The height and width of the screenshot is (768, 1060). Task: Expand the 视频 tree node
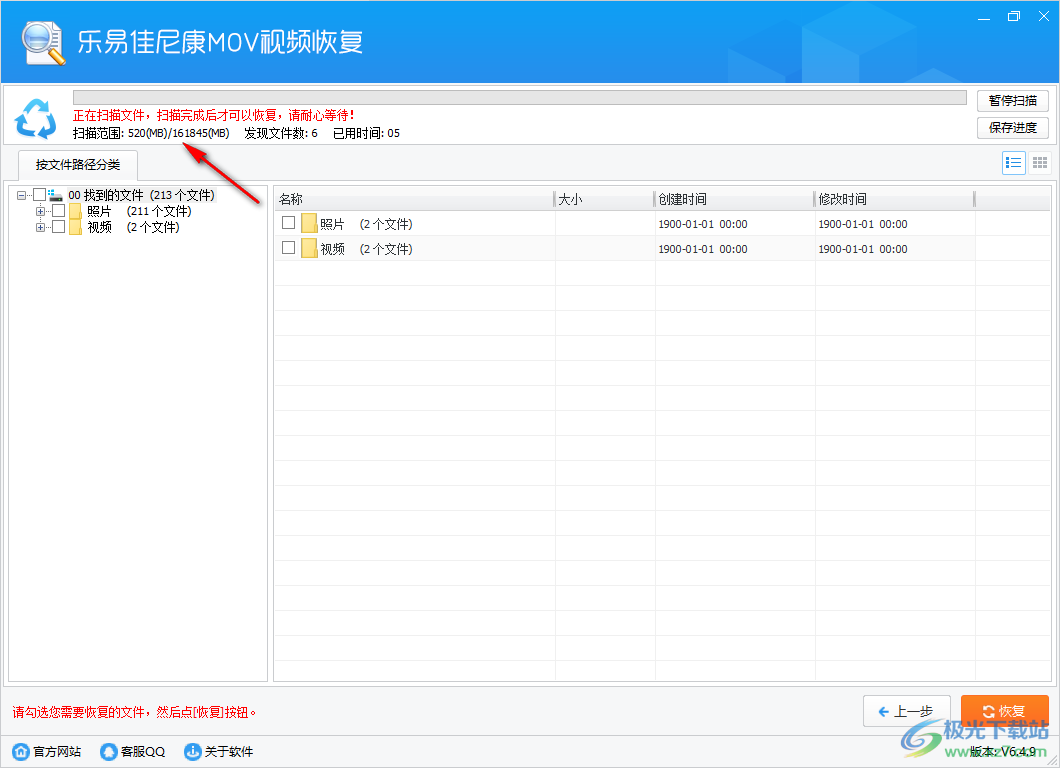pos(41,227)
